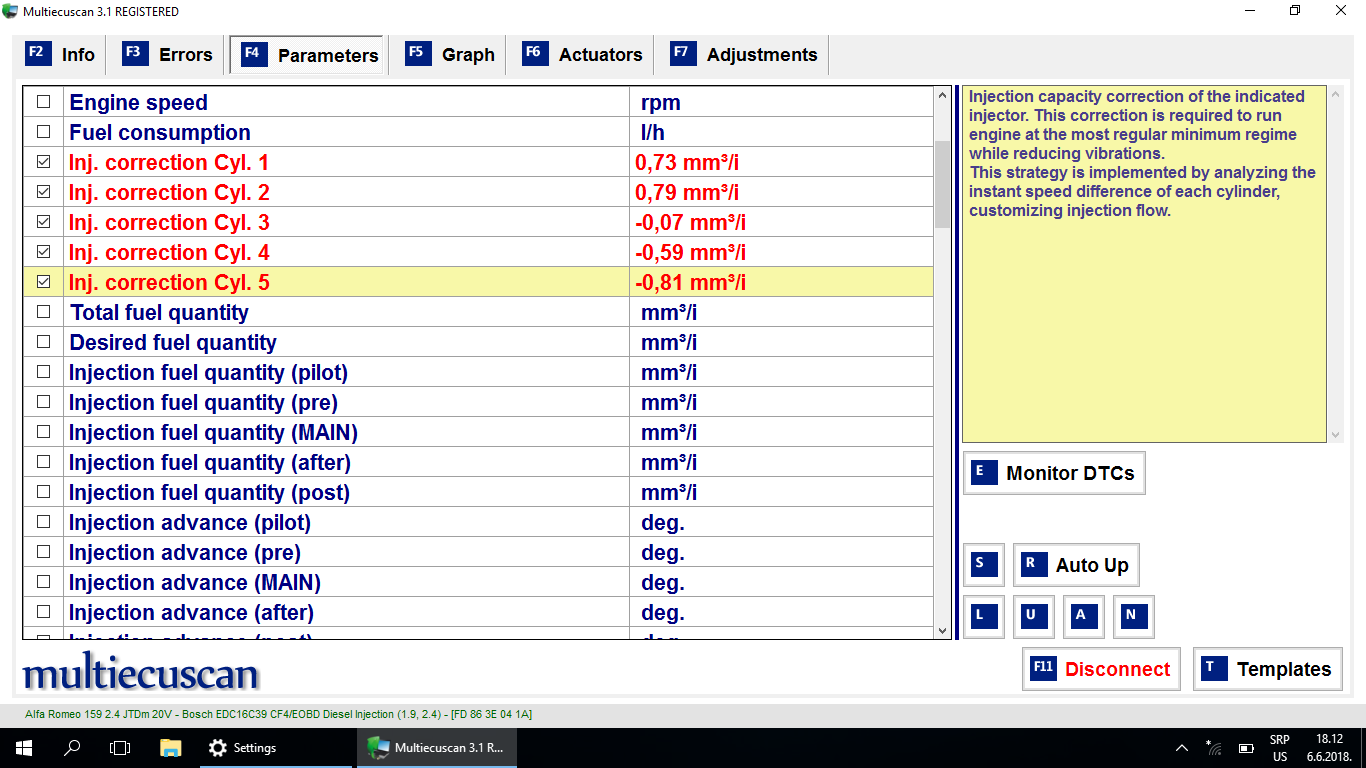1366x768 pixels.
Task: Click the Alfa Romeo 159 status bar text
Action: (278, 714)
